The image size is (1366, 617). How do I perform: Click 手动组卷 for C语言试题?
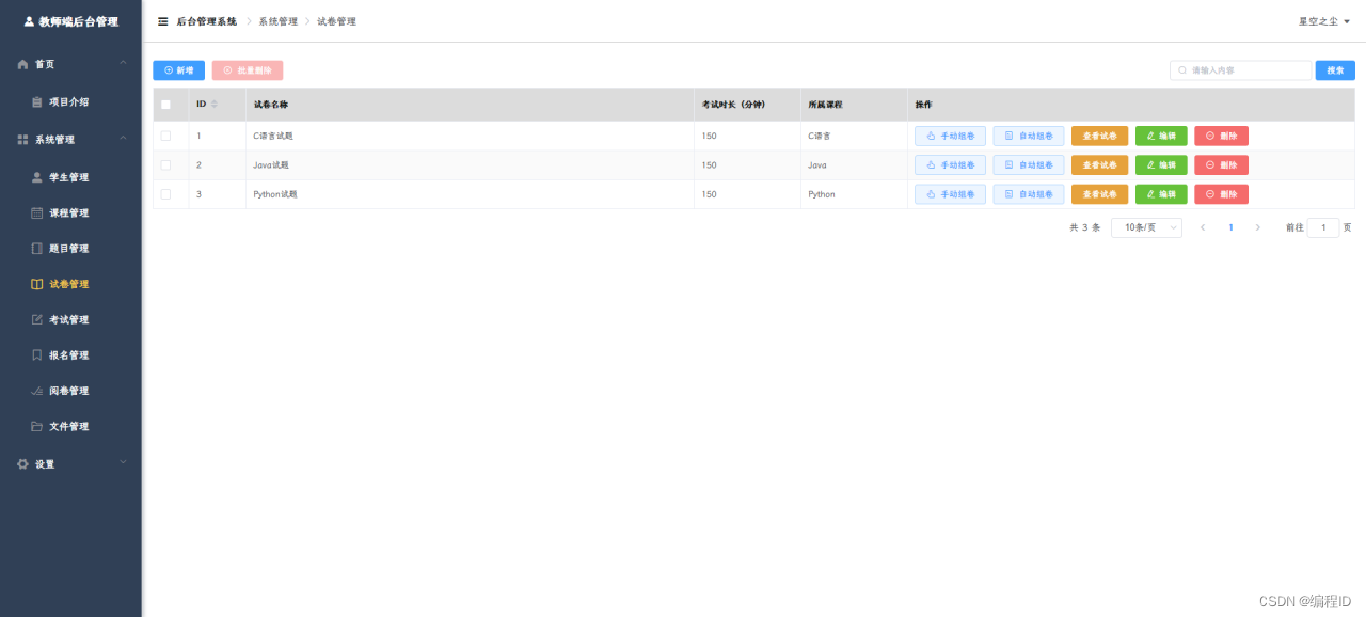click(950, 136)
